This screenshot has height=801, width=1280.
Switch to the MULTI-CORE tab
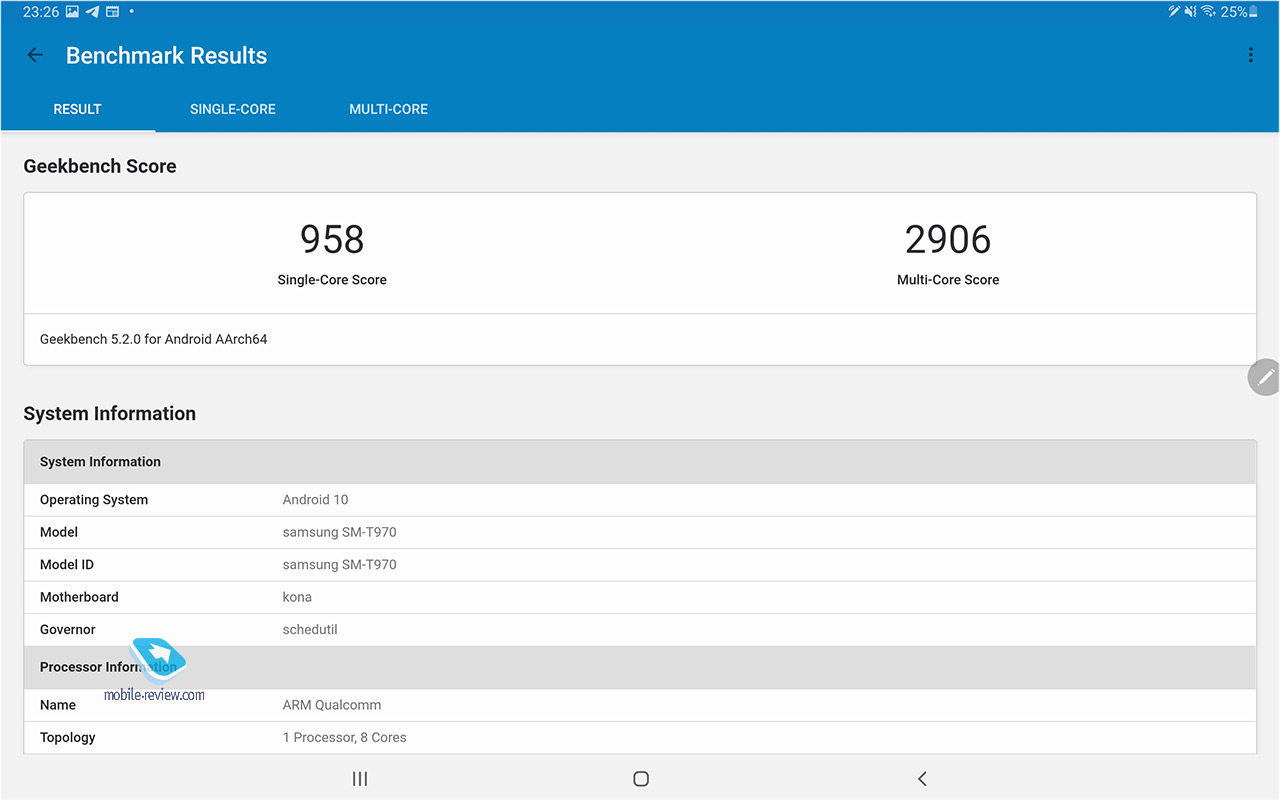tap(388, 109)
